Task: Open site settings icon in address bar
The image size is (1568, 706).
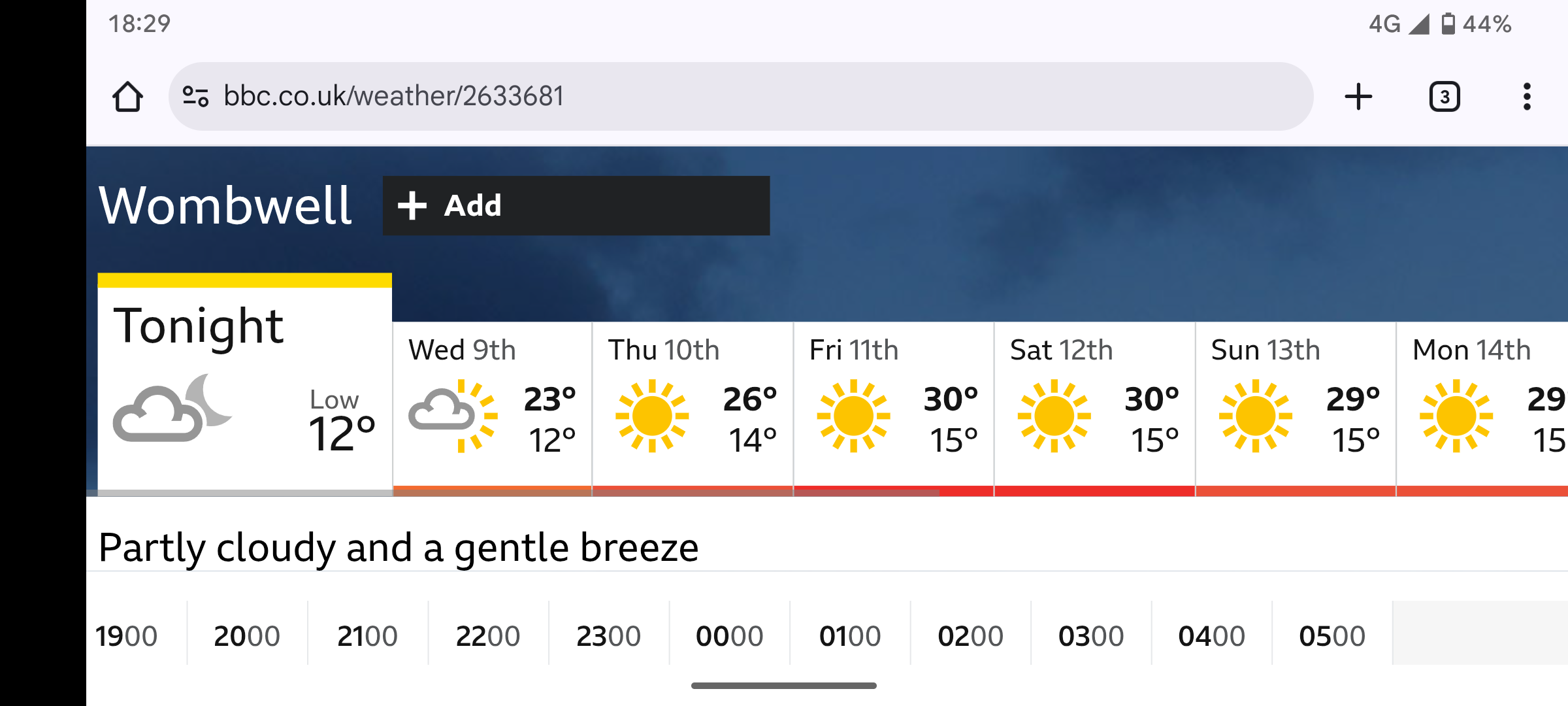Action: pos(195,97)
